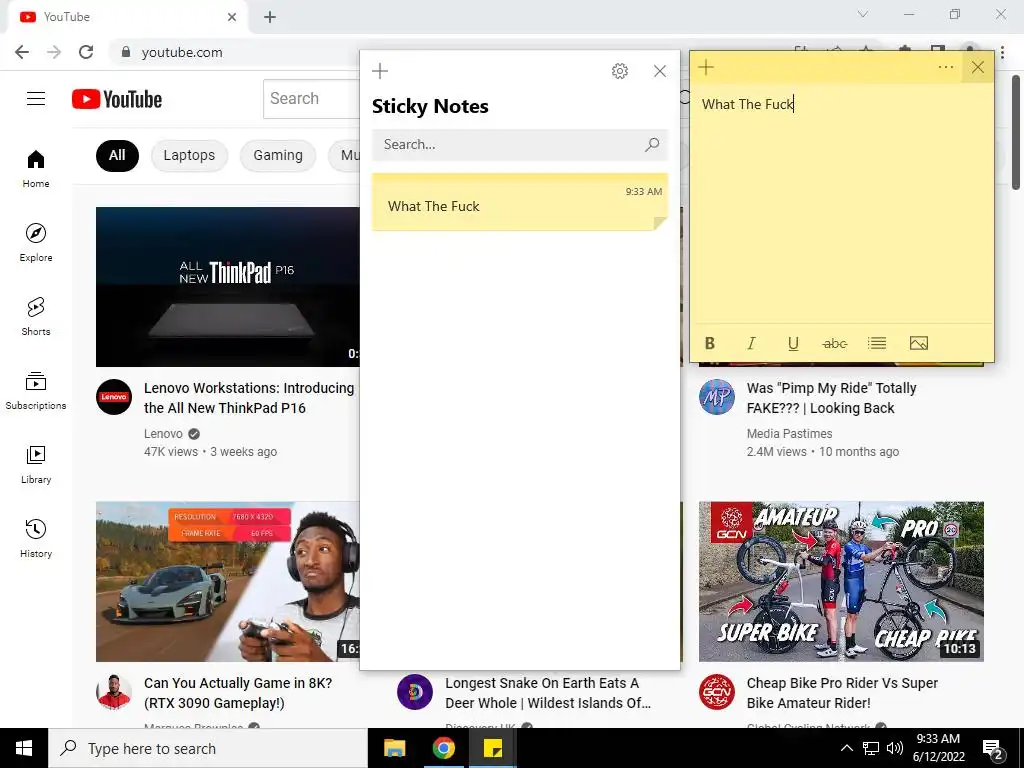Add new note in Sticky Notes list
The height and width of the screenshot is (768, 1024).
(380, 71)
